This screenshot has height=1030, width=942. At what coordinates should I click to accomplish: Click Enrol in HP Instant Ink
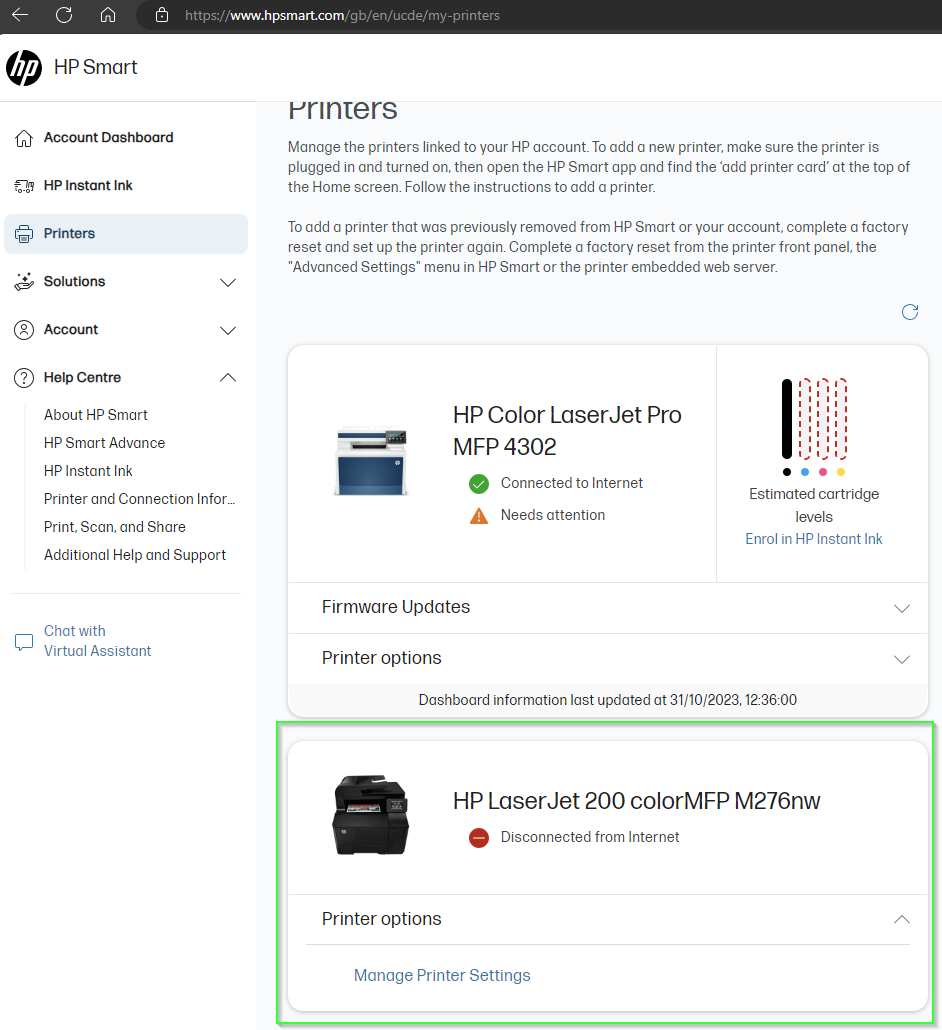pos(813,538)
